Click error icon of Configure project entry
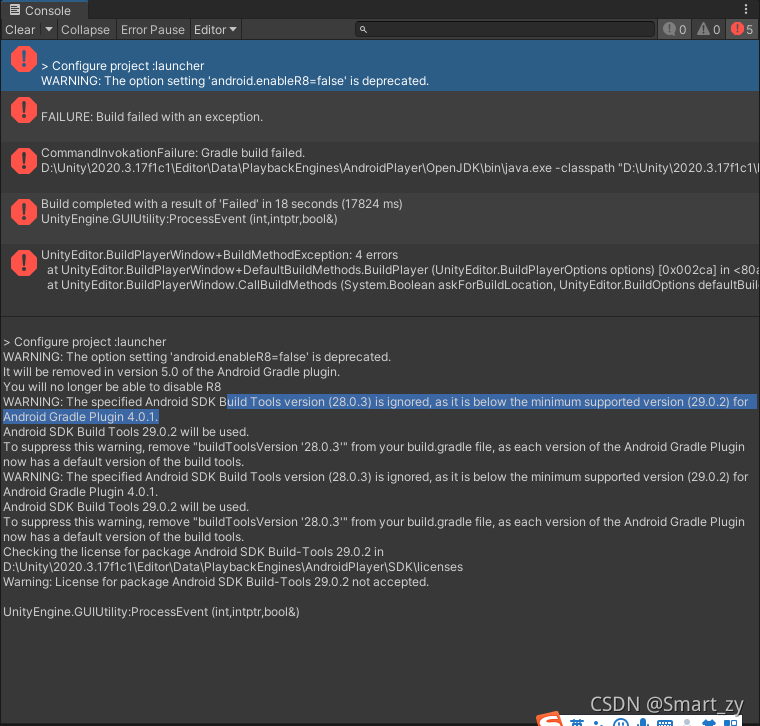This screenshot has height=726, width=760. point(24,59)
